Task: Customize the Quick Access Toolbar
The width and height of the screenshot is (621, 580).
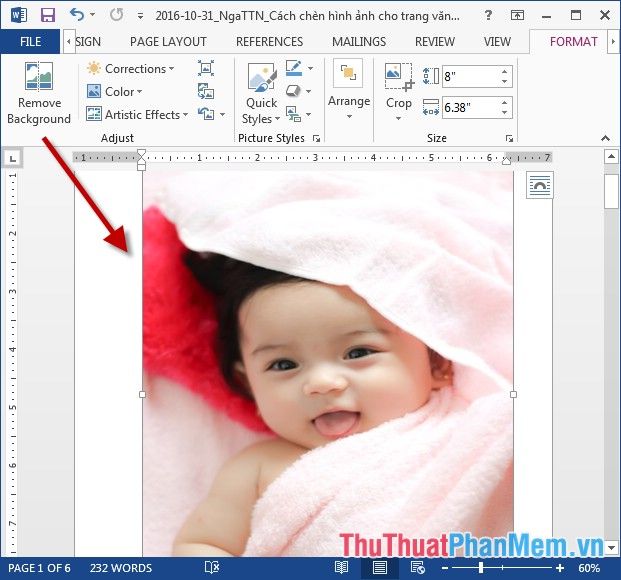Action: click(140, 16)
